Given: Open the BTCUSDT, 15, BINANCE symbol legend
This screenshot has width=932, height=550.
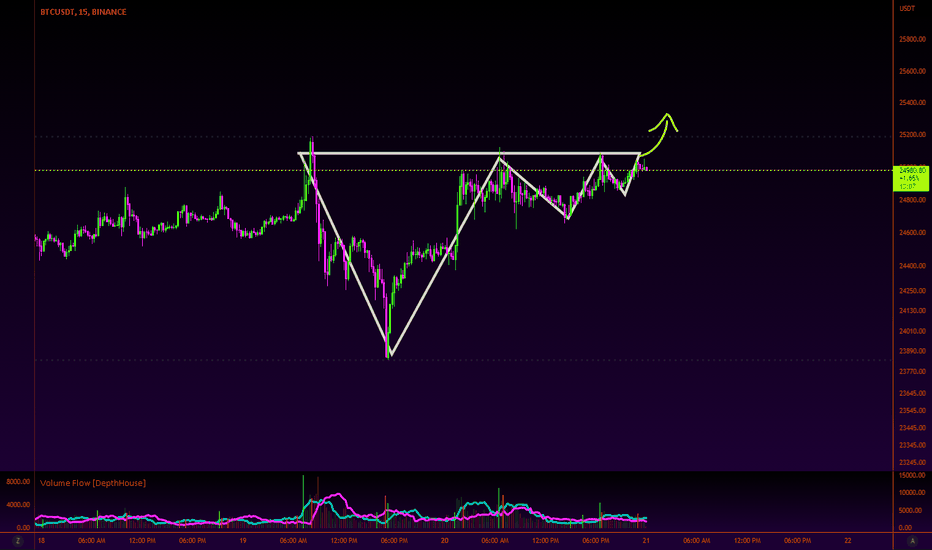Looking at the screenshot, I should coord(83,12).
